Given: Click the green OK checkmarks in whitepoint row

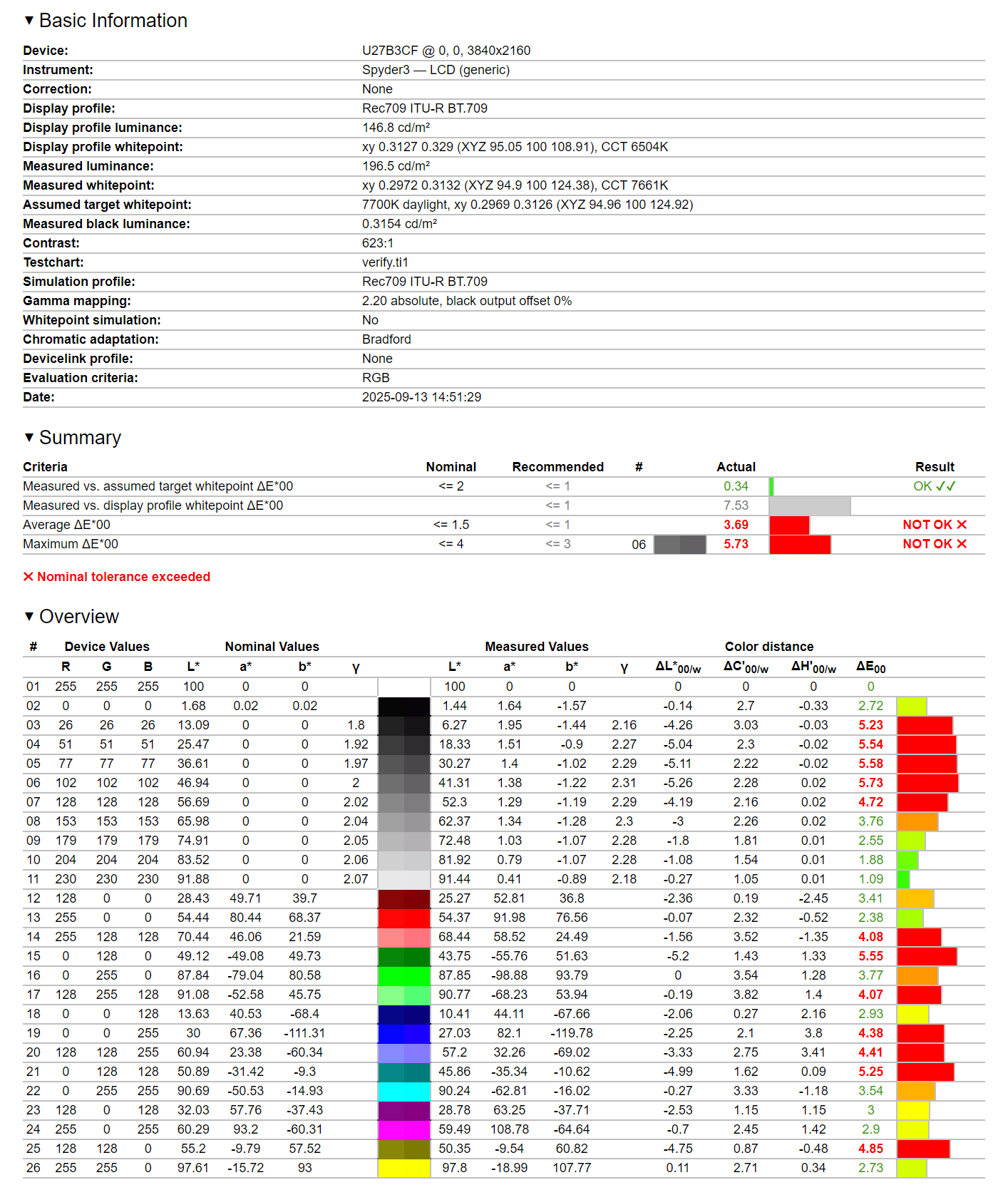Looking at the screenshot, I should click(x=945, y=486).
